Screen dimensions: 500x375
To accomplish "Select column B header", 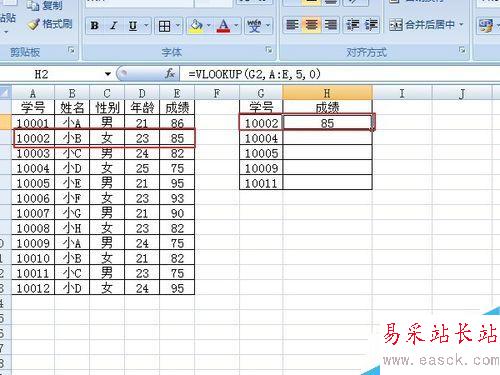I will [72, 93].
